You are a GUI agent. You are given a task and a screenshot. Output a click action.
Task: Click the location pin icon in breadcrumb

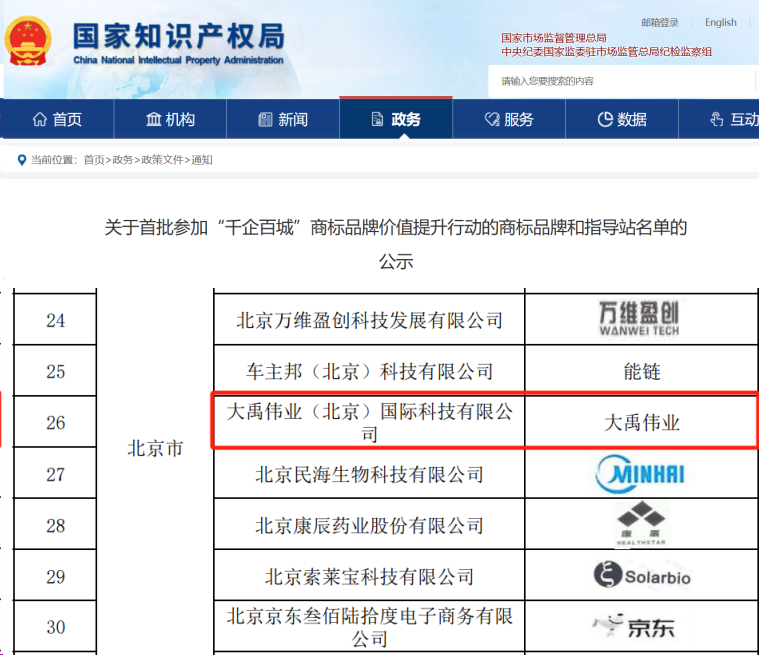21,160
